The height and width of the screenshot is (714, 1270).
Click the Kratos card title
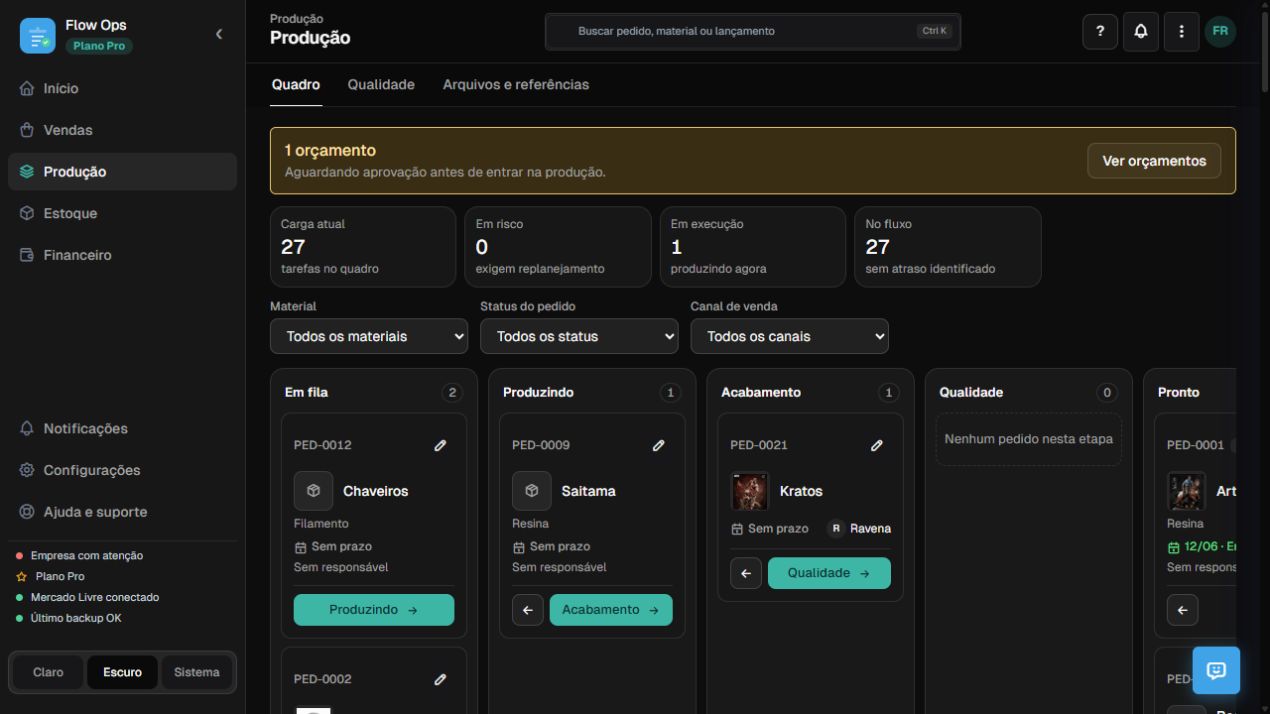[x=801, y=491]
